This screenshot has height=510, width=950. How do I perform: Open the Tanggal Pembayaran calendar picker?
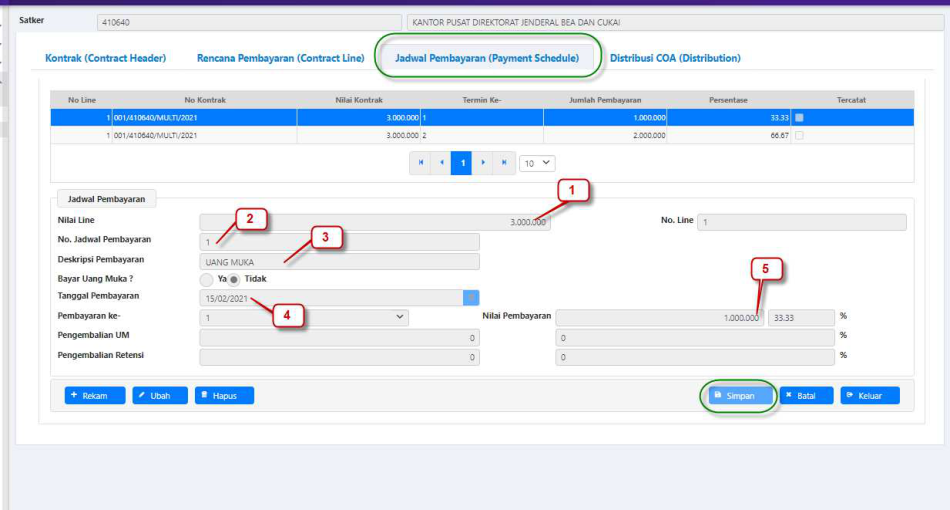coord(471,298)
